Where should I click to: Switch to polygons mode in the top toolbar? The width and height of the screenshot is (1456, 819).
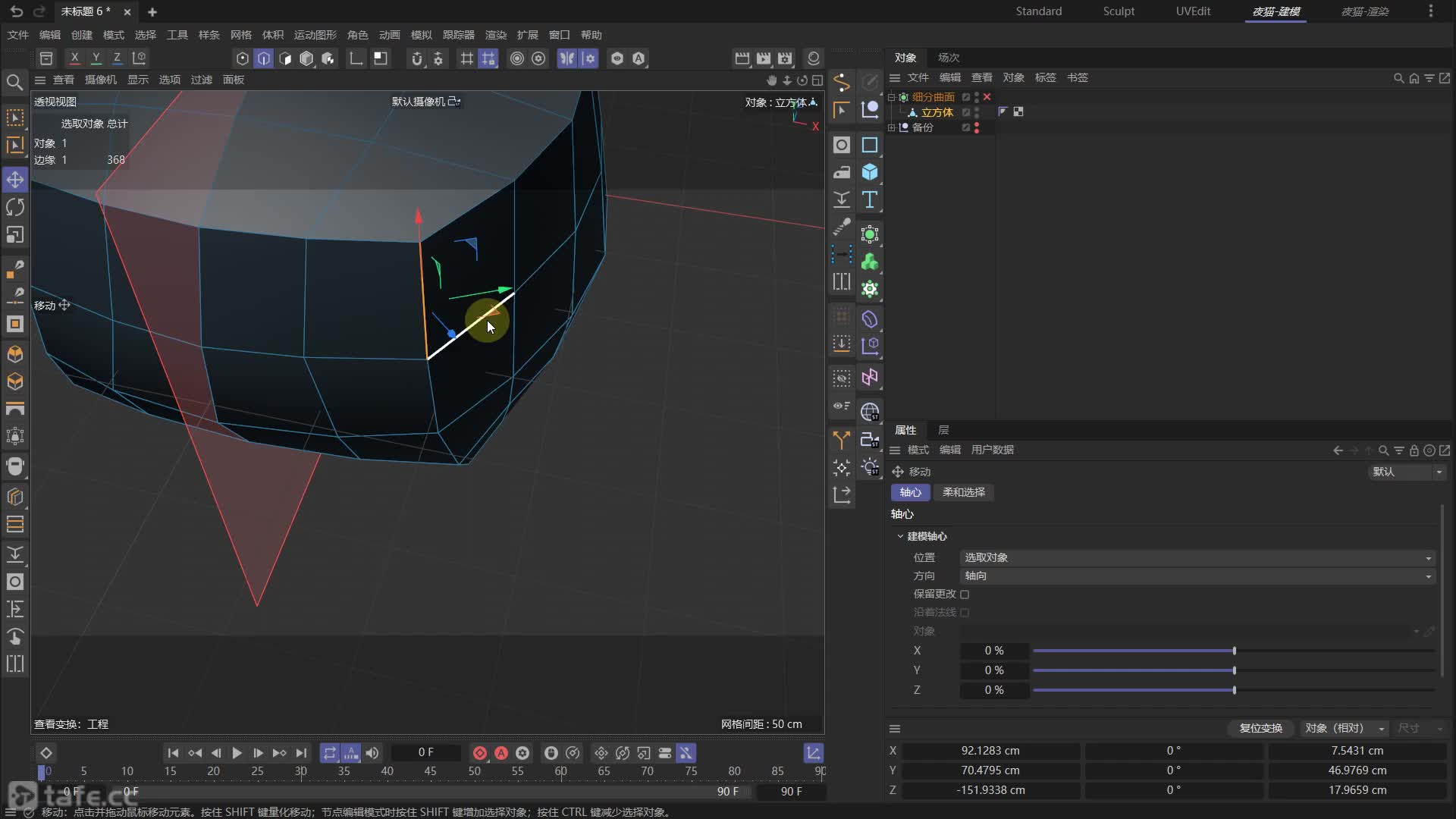click(285, 58)
